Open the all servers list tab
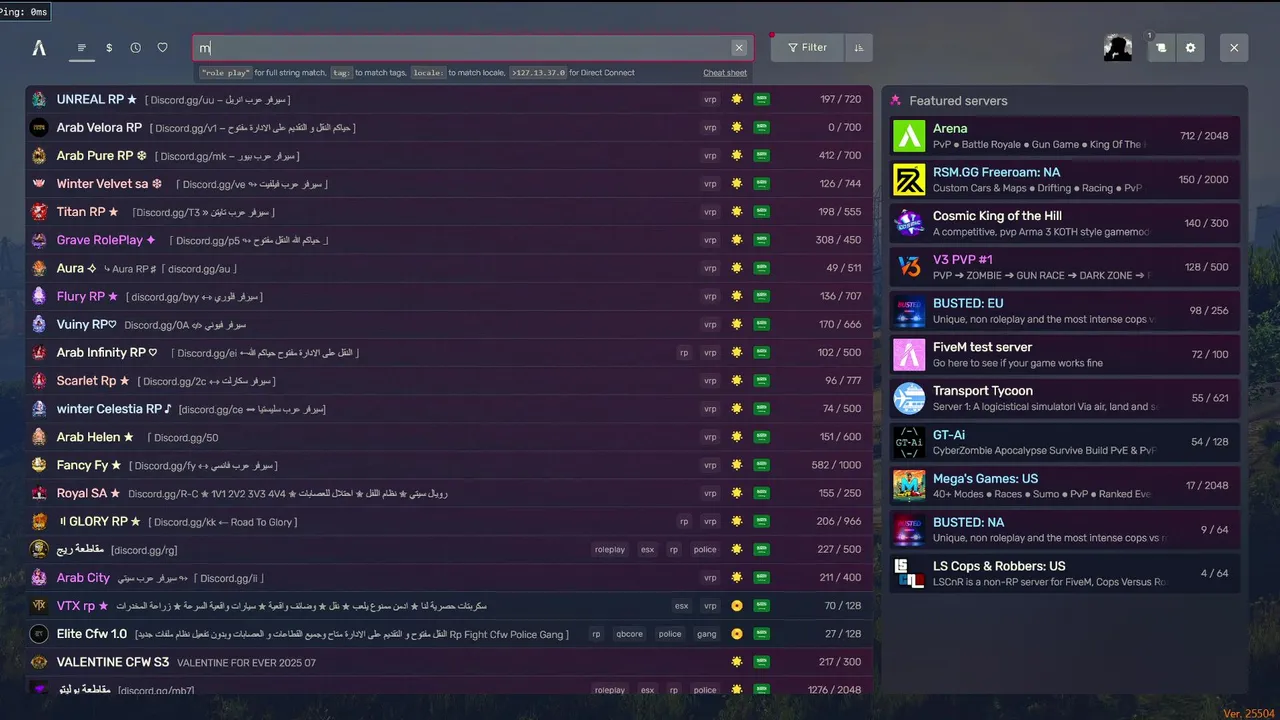This screenshot has height=720, width=1280. tap(82, 48)
